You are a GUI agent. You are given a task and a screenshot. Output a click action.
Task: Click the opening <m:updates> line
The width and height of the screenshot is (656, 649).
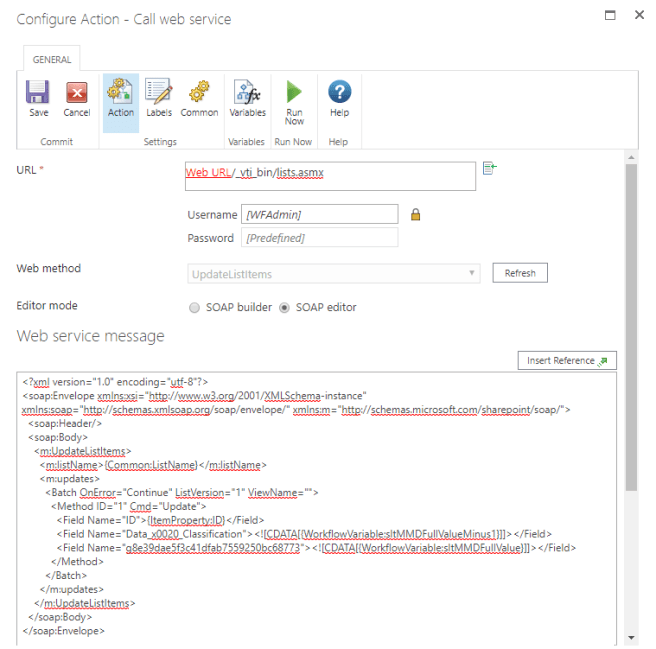point(70,479)
